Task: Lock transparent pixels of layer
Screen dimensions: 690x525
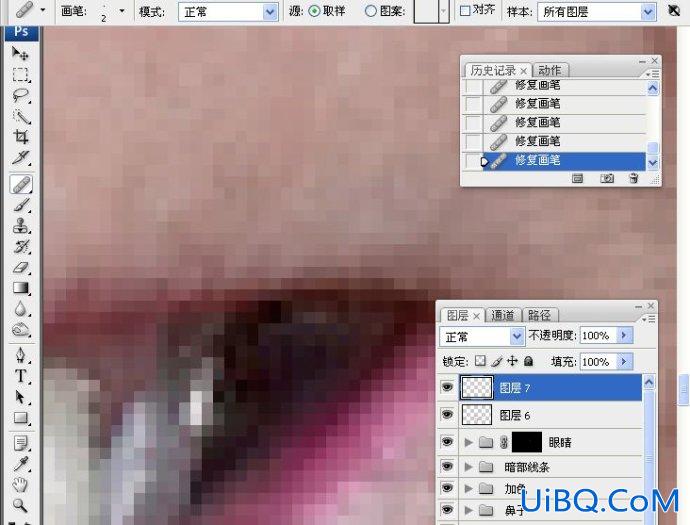Action: [x=480, y=361]
